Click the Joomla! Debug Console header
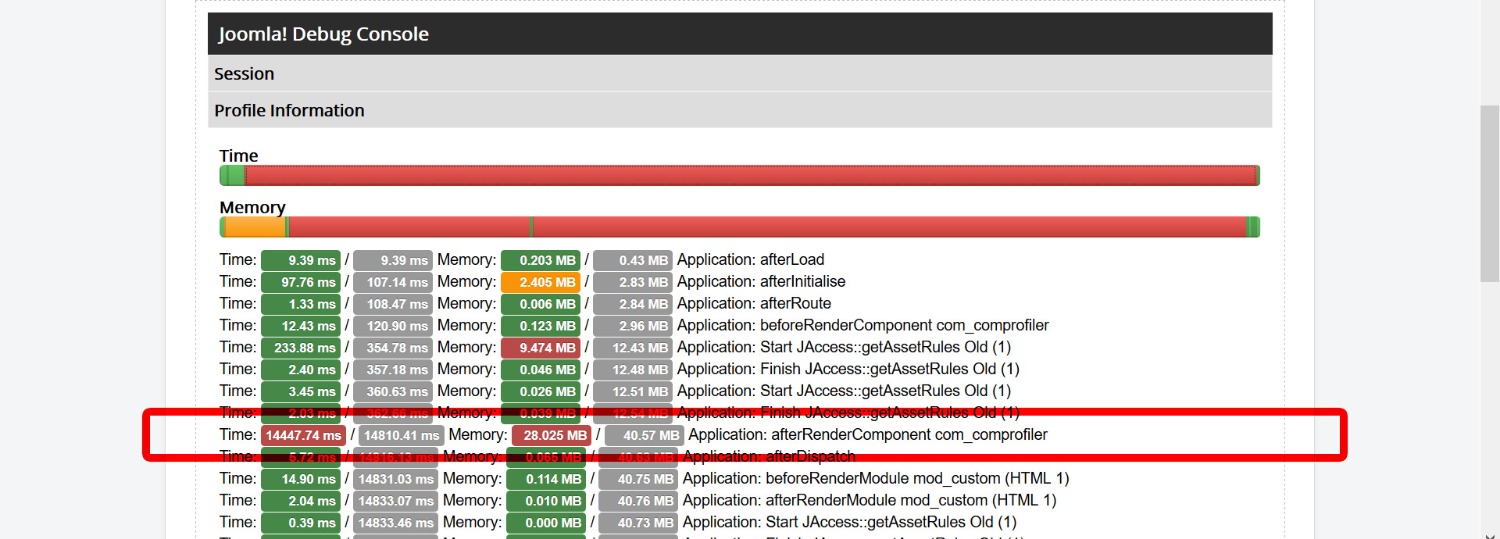The width and height of the screenshot is (1500, 539). click(740, 33)
